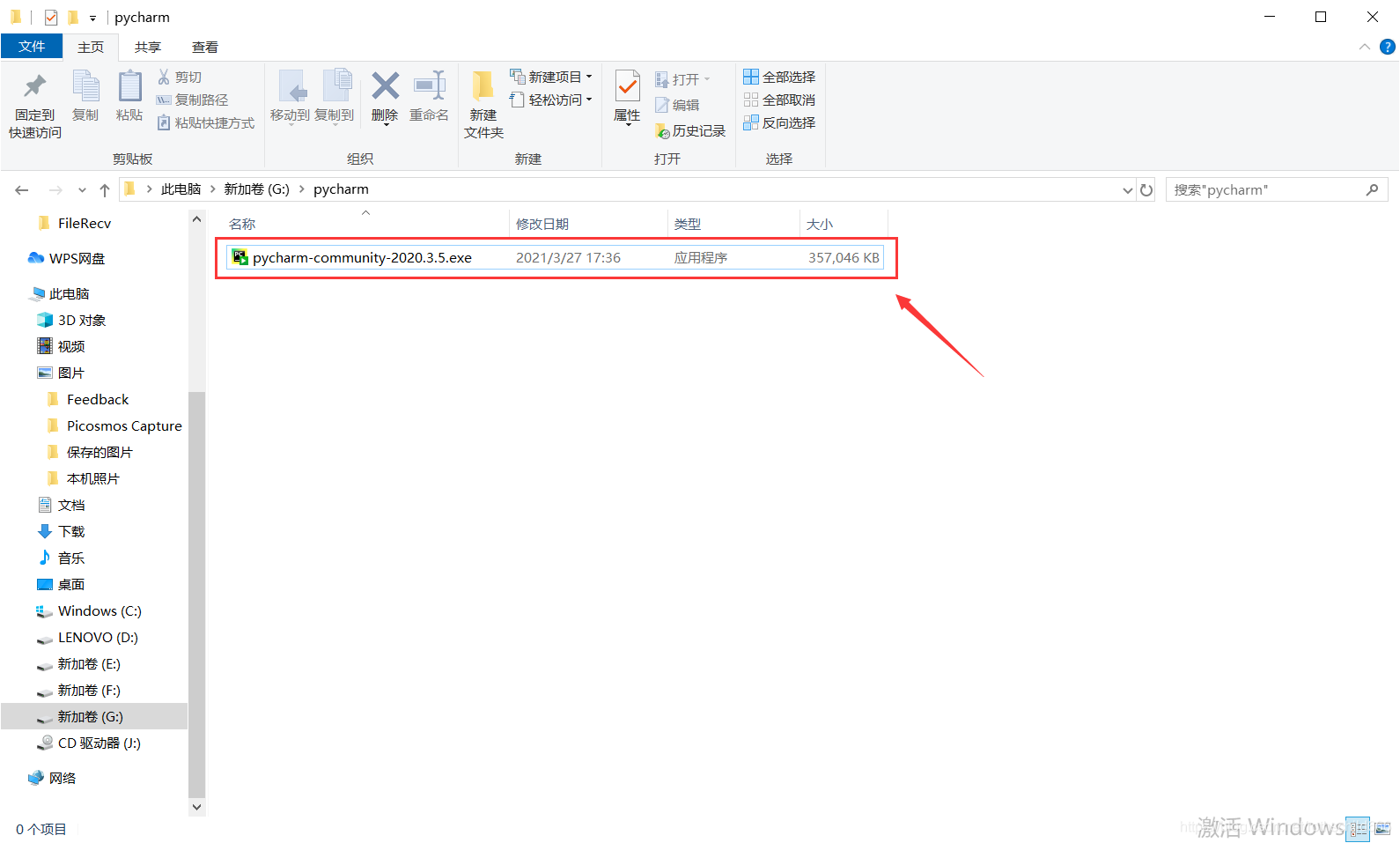
Task: Click navigation pane scroll up arrow
Action: (x=196, y=219)
